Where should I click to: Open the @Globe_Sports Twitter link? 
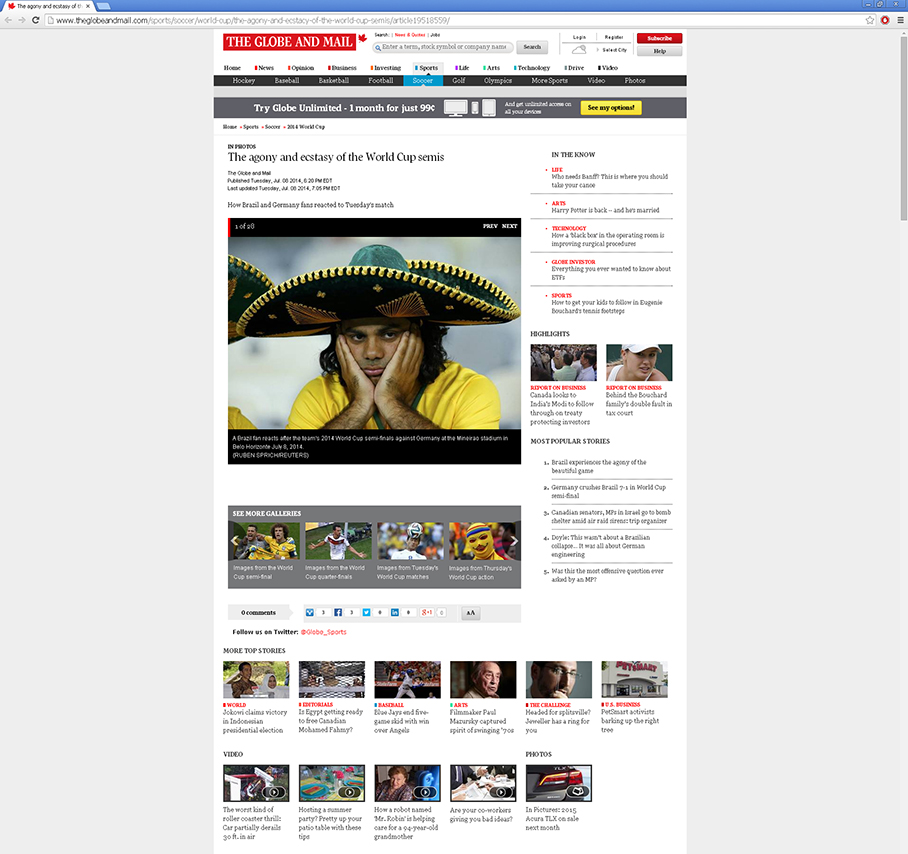pos(323,632)
